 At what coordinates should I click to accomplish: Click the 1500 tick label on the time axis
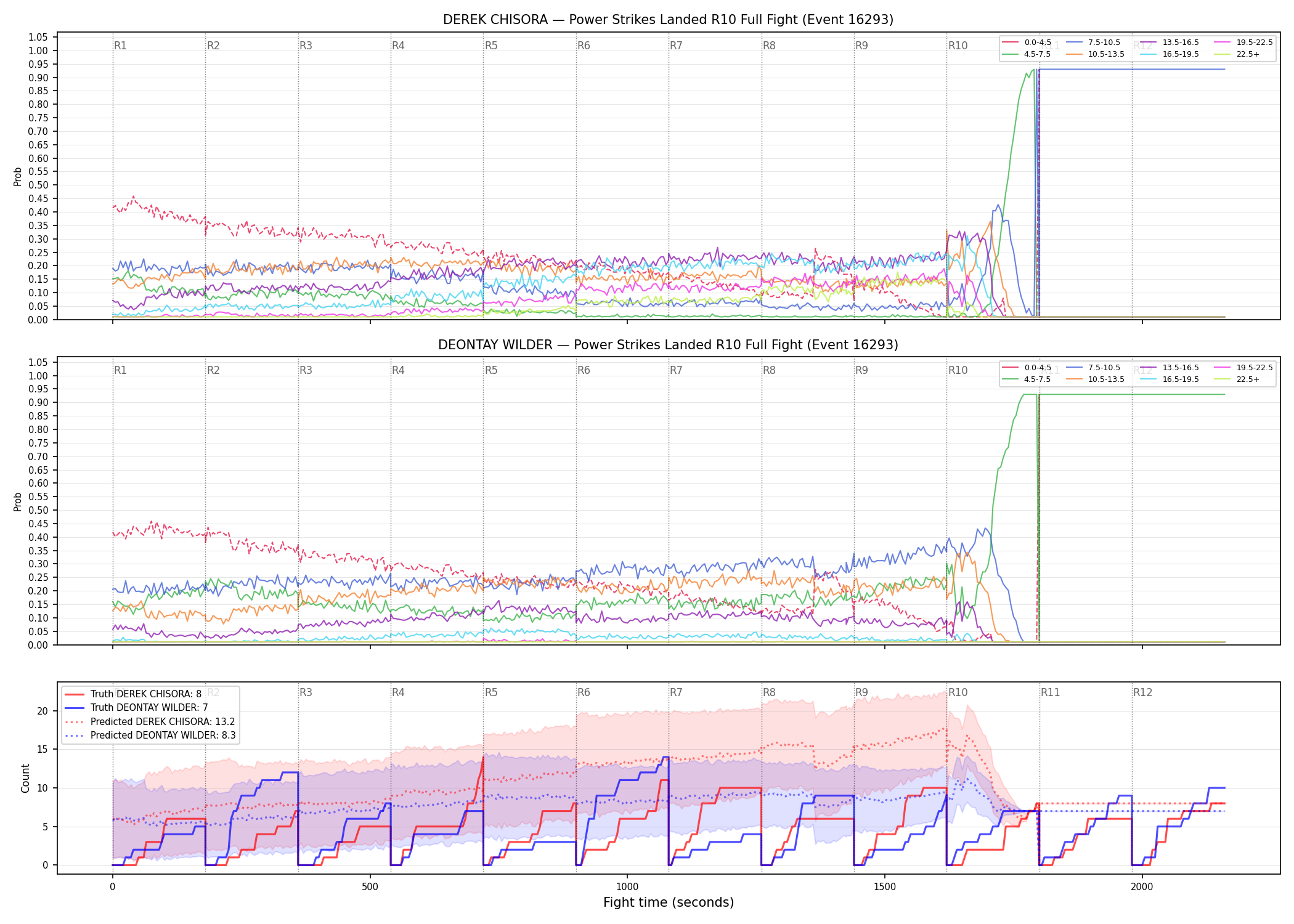tap(885, 886)
